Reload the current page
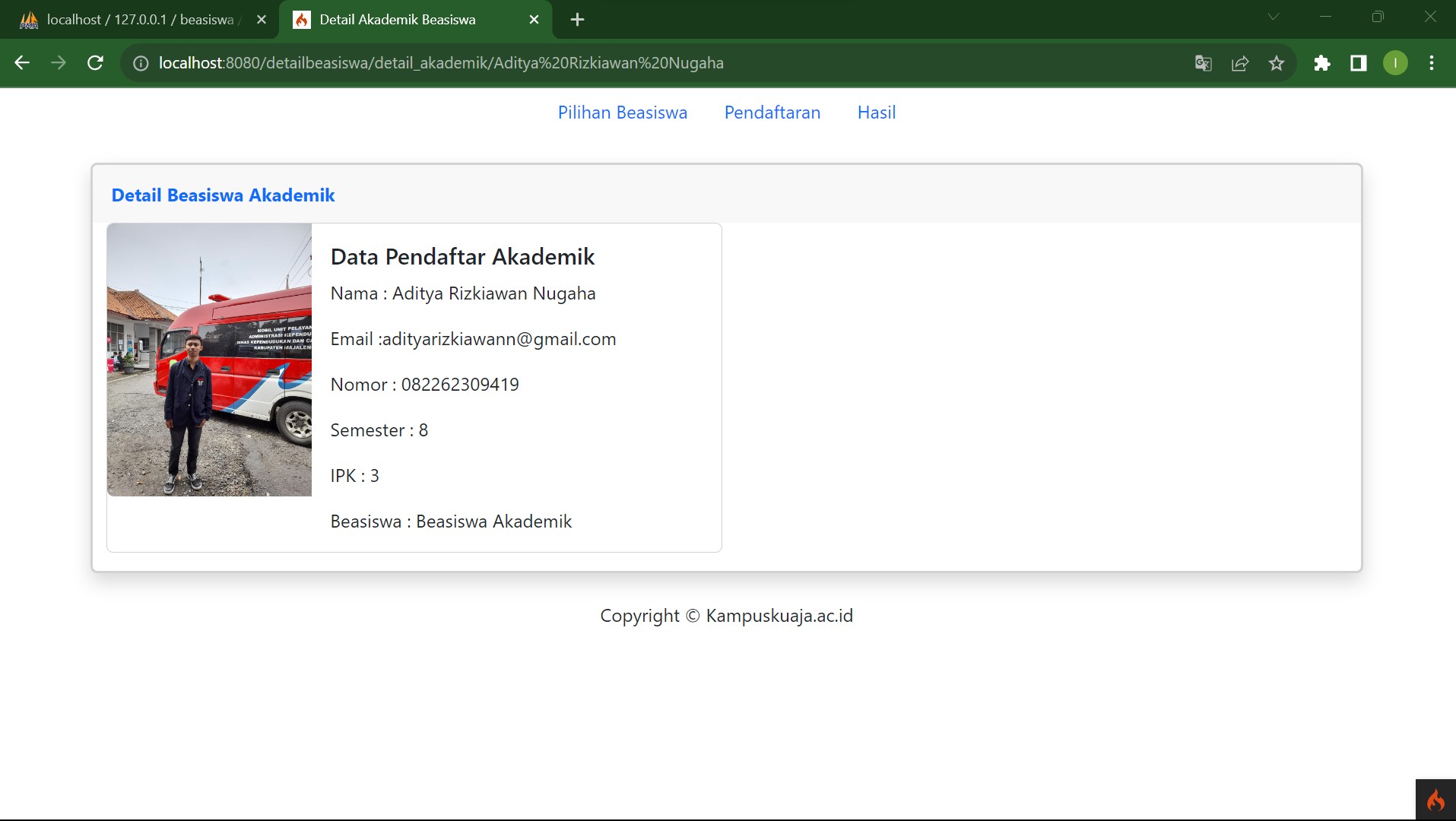Viewport: 1456px width, 821px height. coord(95,63)
